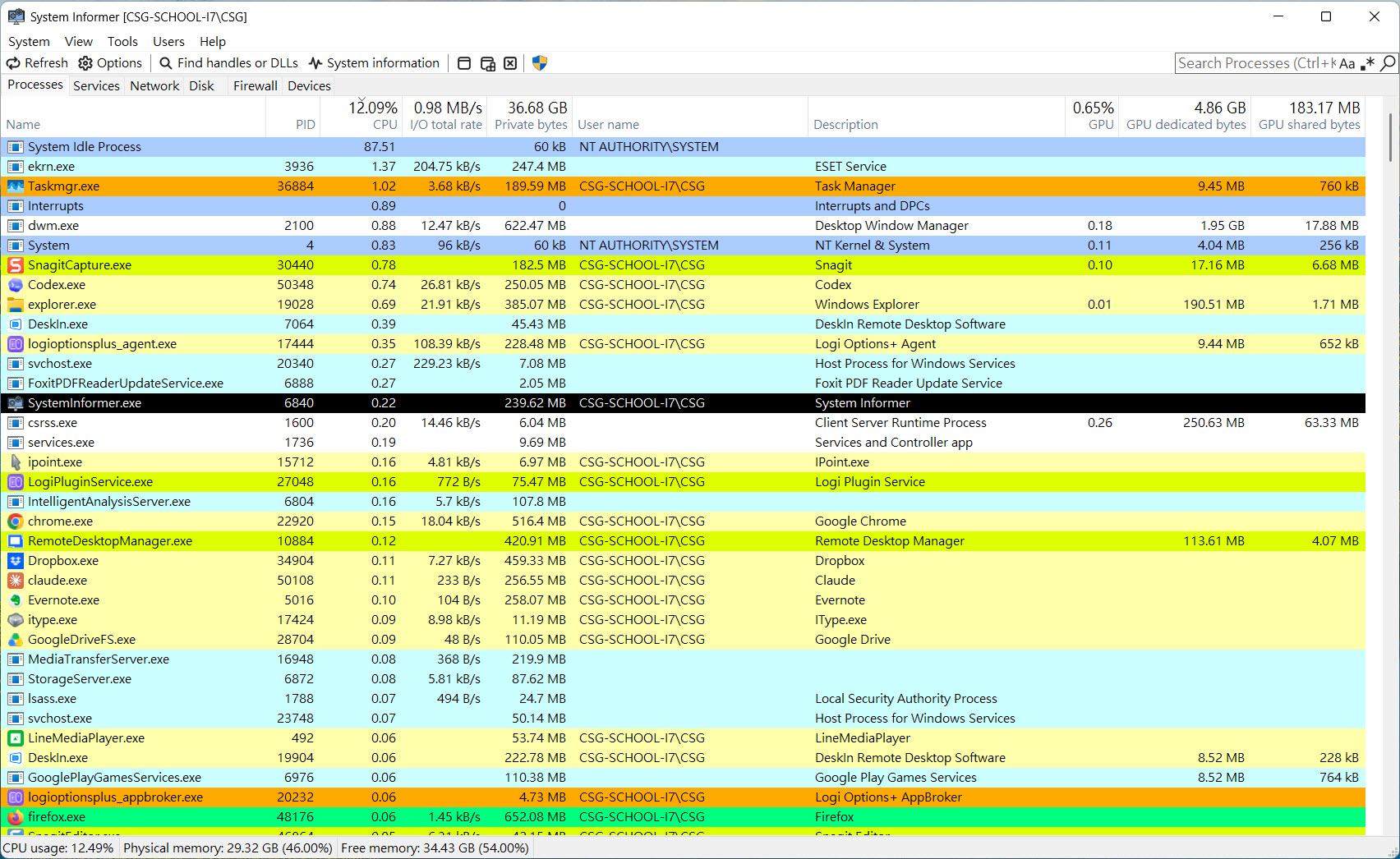Click the chrome.exe process icon
Viewport: 1400px width, 859px height.
point(15,521)
